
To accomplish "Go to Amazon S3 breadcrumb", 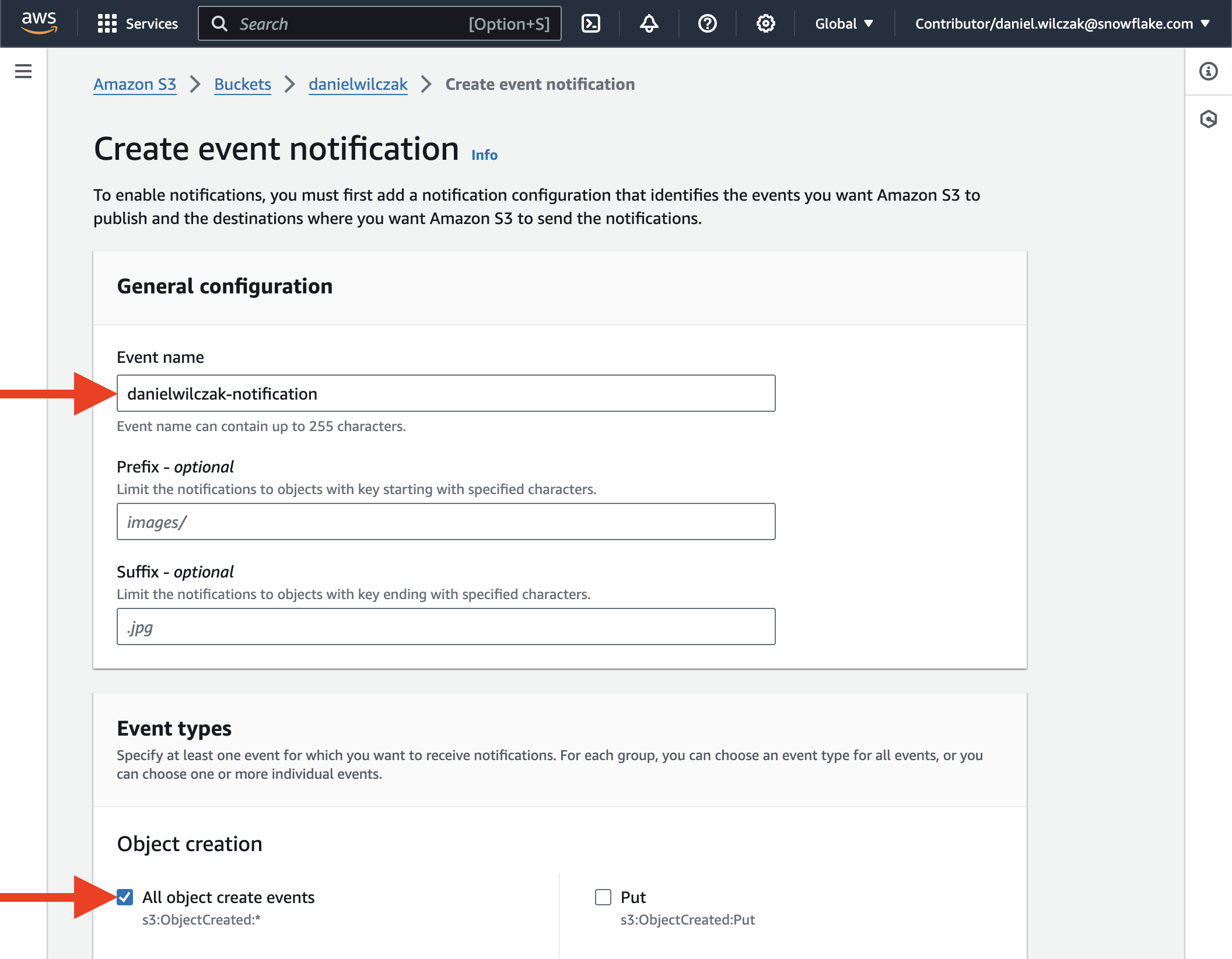I will tap(135, 84).
